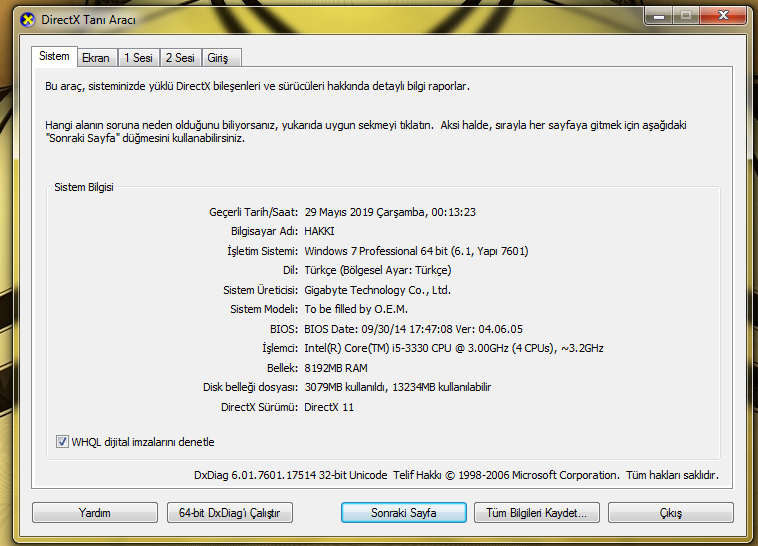Click the İşlemci label
Screen dimensions: 758x546
coord(279,348)
